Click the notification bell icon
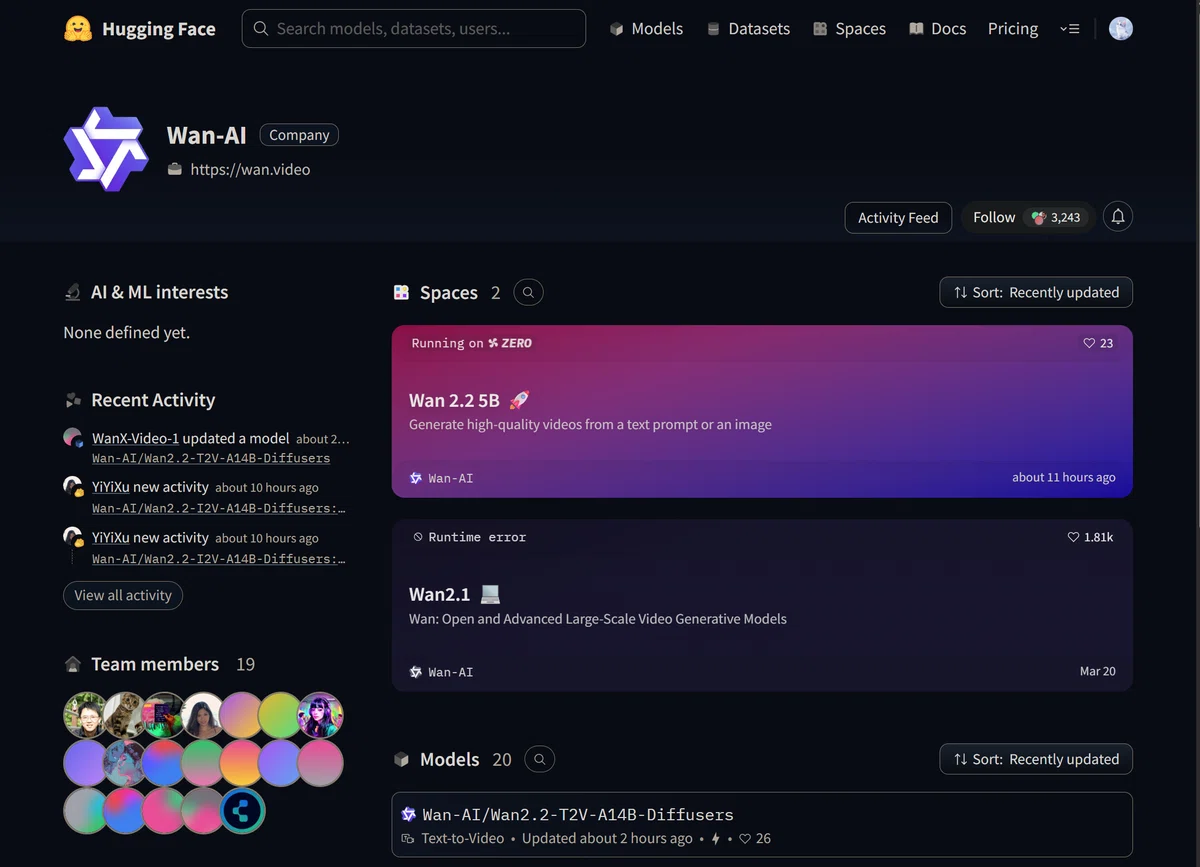1200x867 pixels. [x=1118, y=217]
